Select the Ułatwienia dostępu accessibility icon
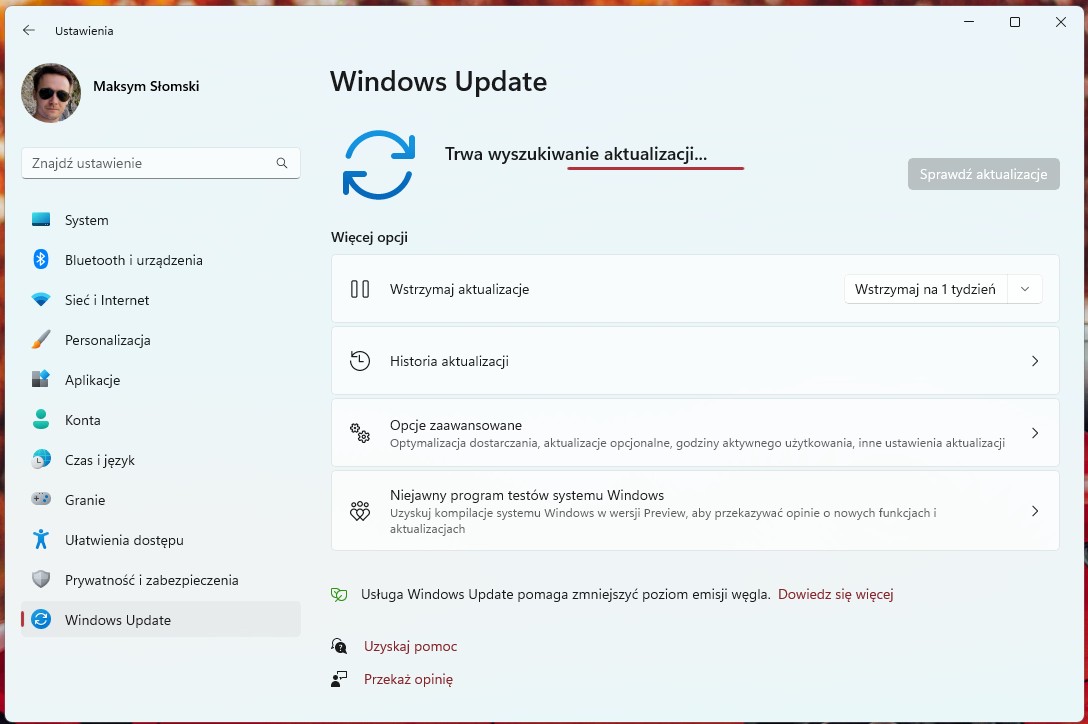Image resolution: width=1088 pixels, height=724 pixels. [x=40, y=540]
